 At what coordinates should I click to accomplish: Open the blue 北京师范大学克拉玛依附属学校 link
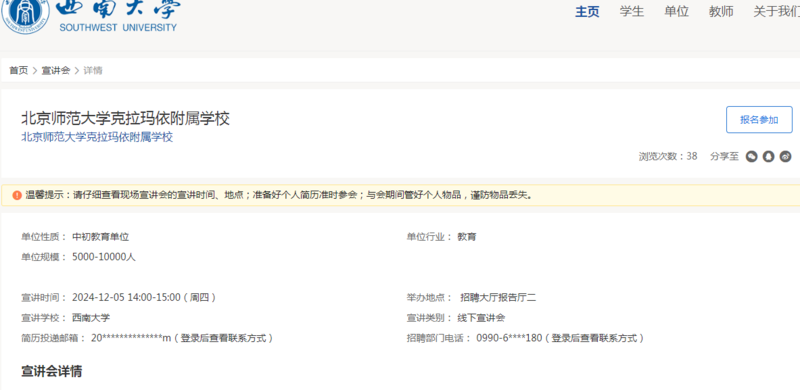(97, 137)
